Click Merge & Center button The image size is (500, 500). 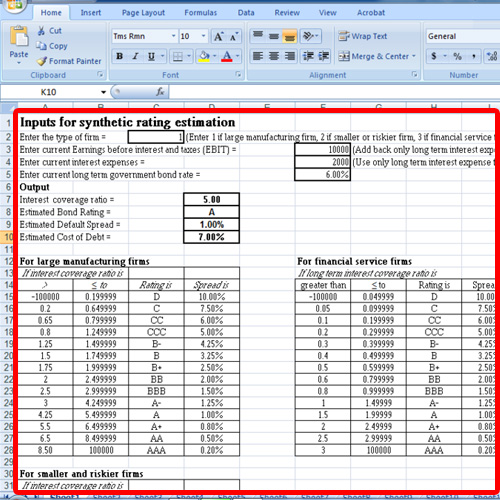(374, 56)
